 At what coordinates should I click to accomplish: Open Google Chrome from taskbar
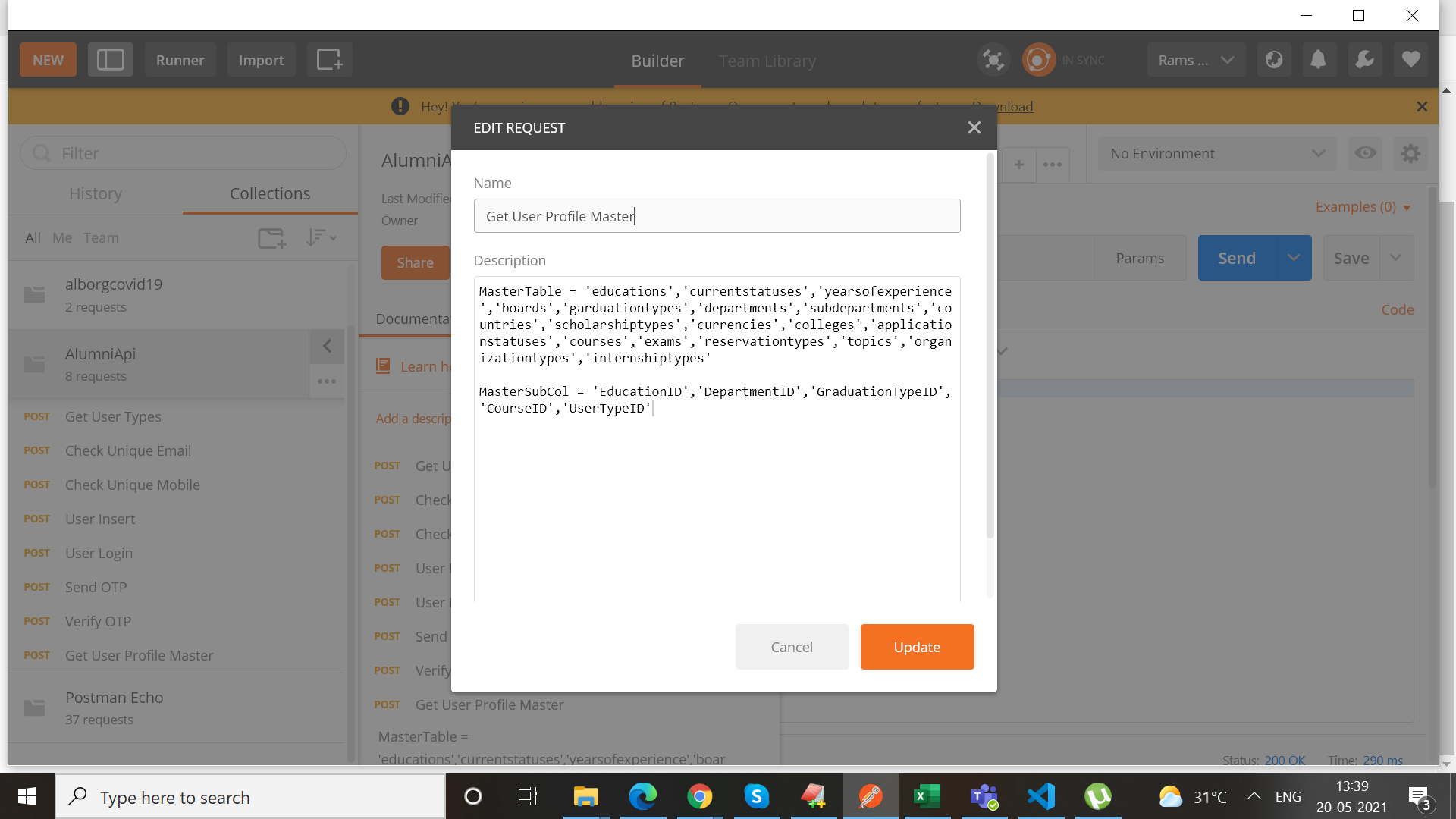click(699, 797)
